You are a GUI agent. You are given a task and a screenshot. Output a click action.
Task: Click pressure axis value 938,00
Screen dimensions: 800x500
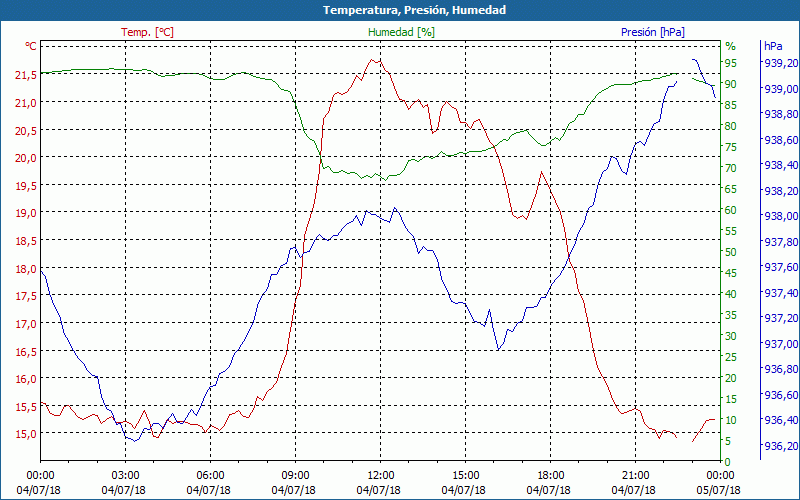[779, 216]
